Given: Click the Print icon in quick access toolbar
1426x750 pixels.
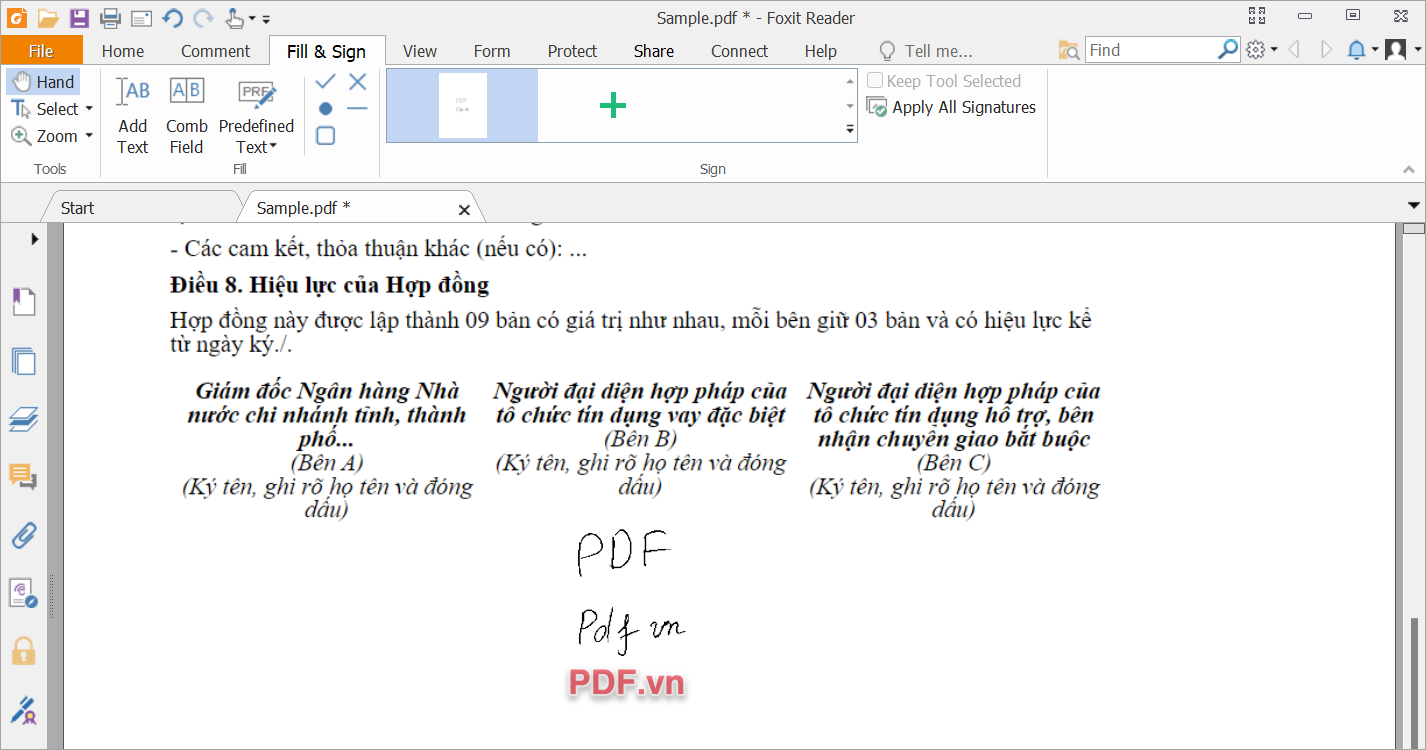Looking at the screenshot, I should [x=110, y=17].
